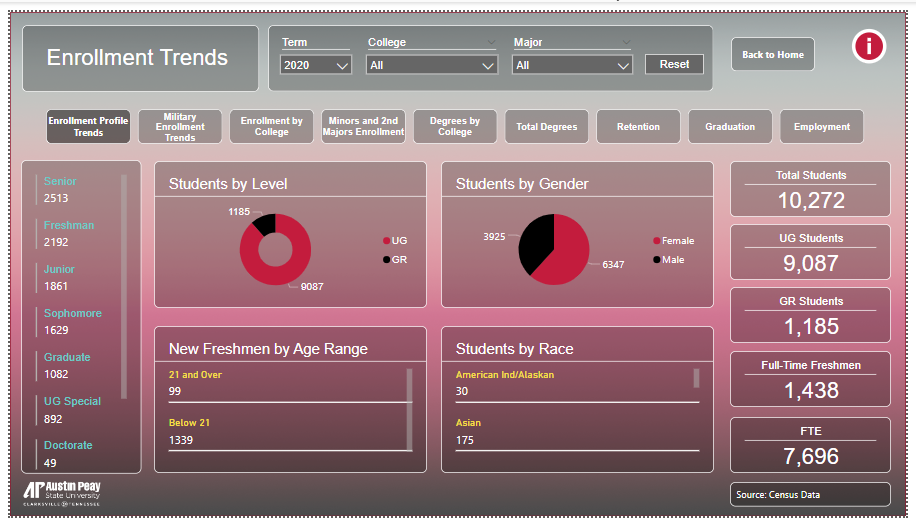Open the Term 2020 dropdown

[316, 65]
